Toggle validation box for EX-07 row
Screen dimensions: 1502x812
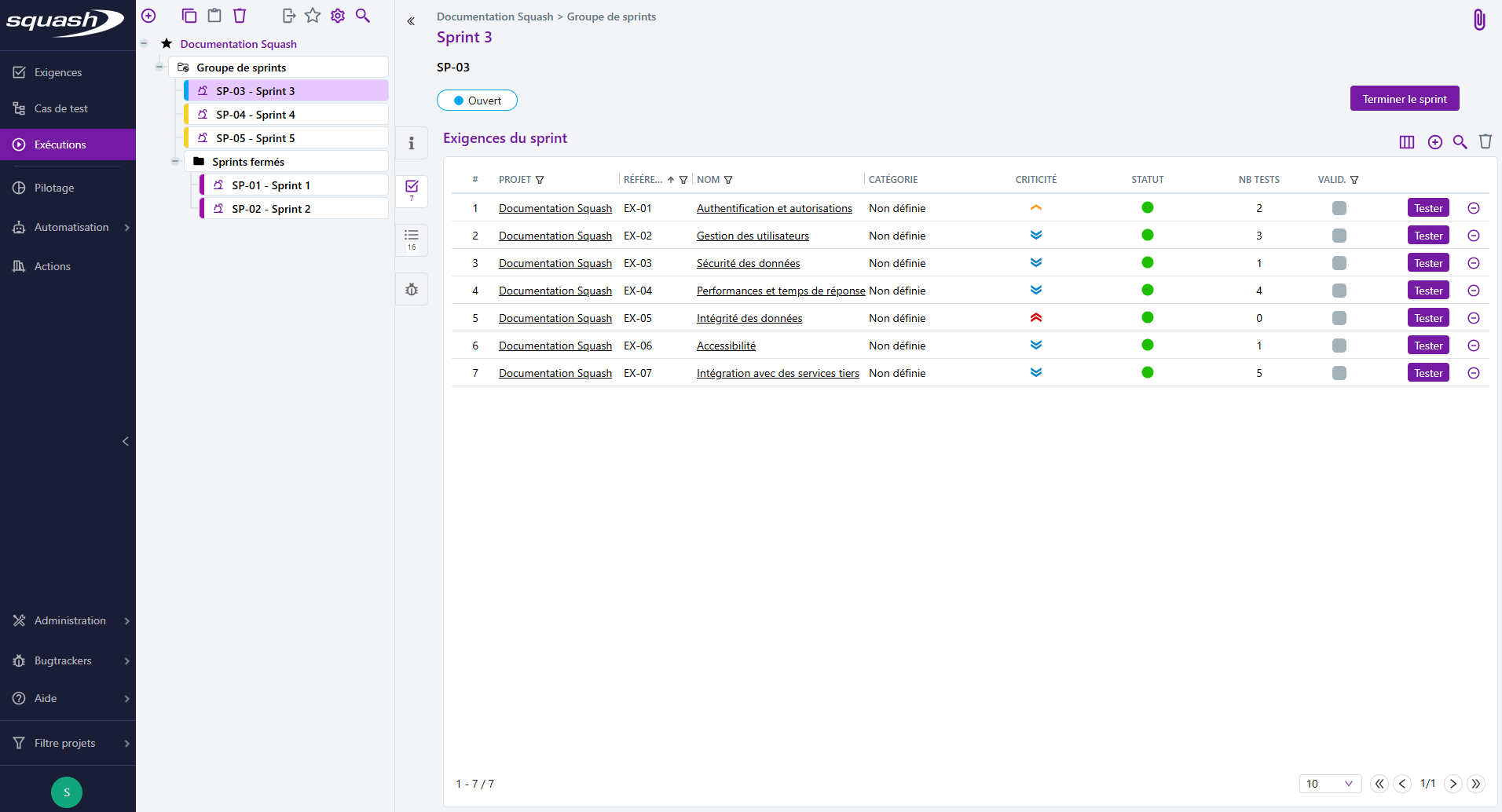[x=1339, y=373]
